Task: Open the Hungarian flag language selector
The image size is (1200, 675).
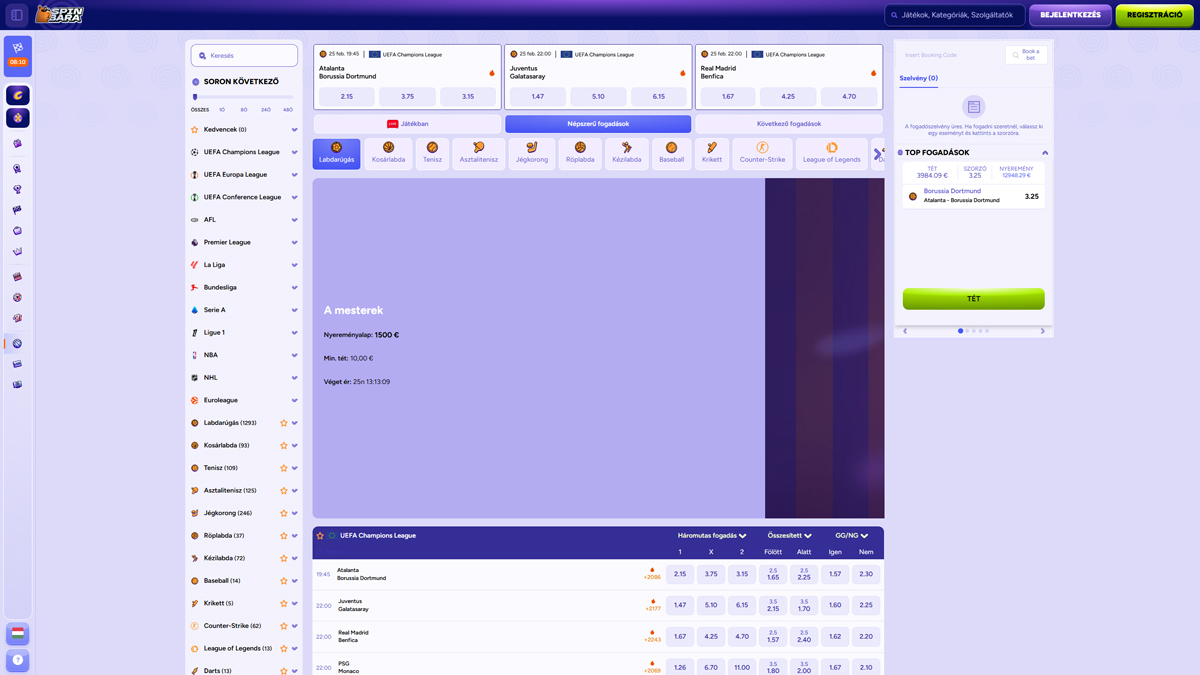Action: [17, 634]
